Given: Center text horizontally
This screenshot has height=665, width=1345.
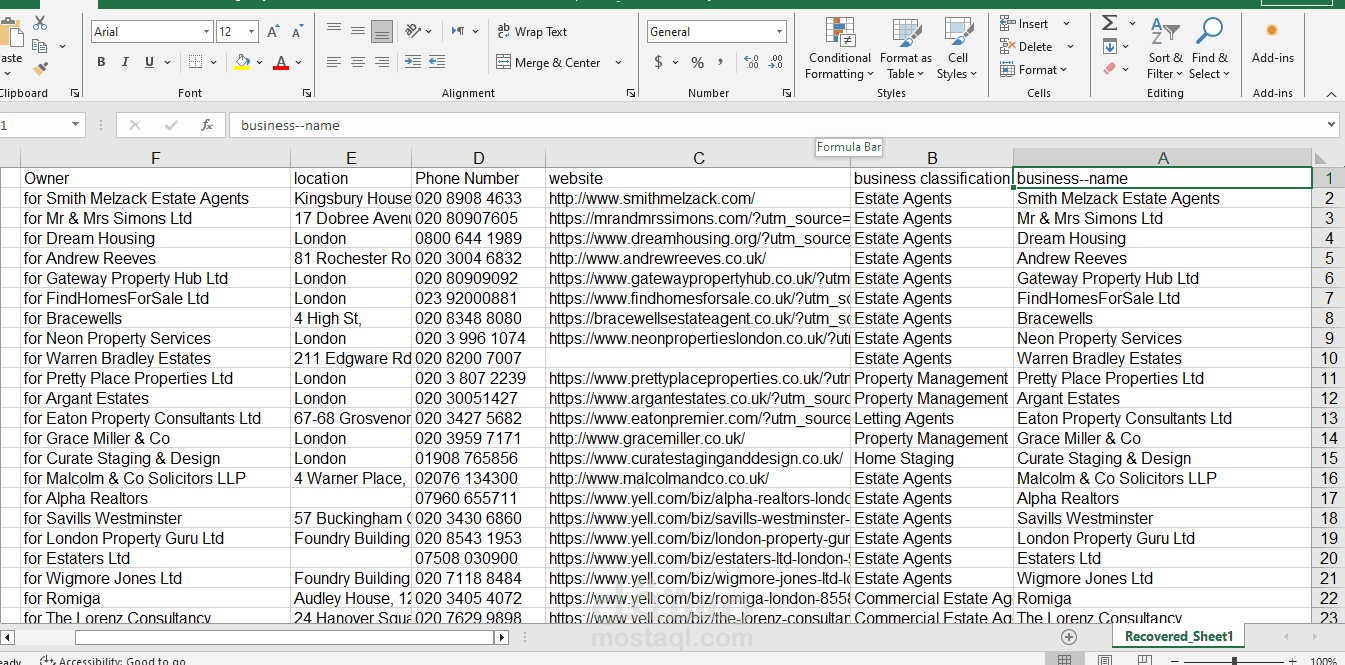Looking at the screenshot, I should 358,62.
